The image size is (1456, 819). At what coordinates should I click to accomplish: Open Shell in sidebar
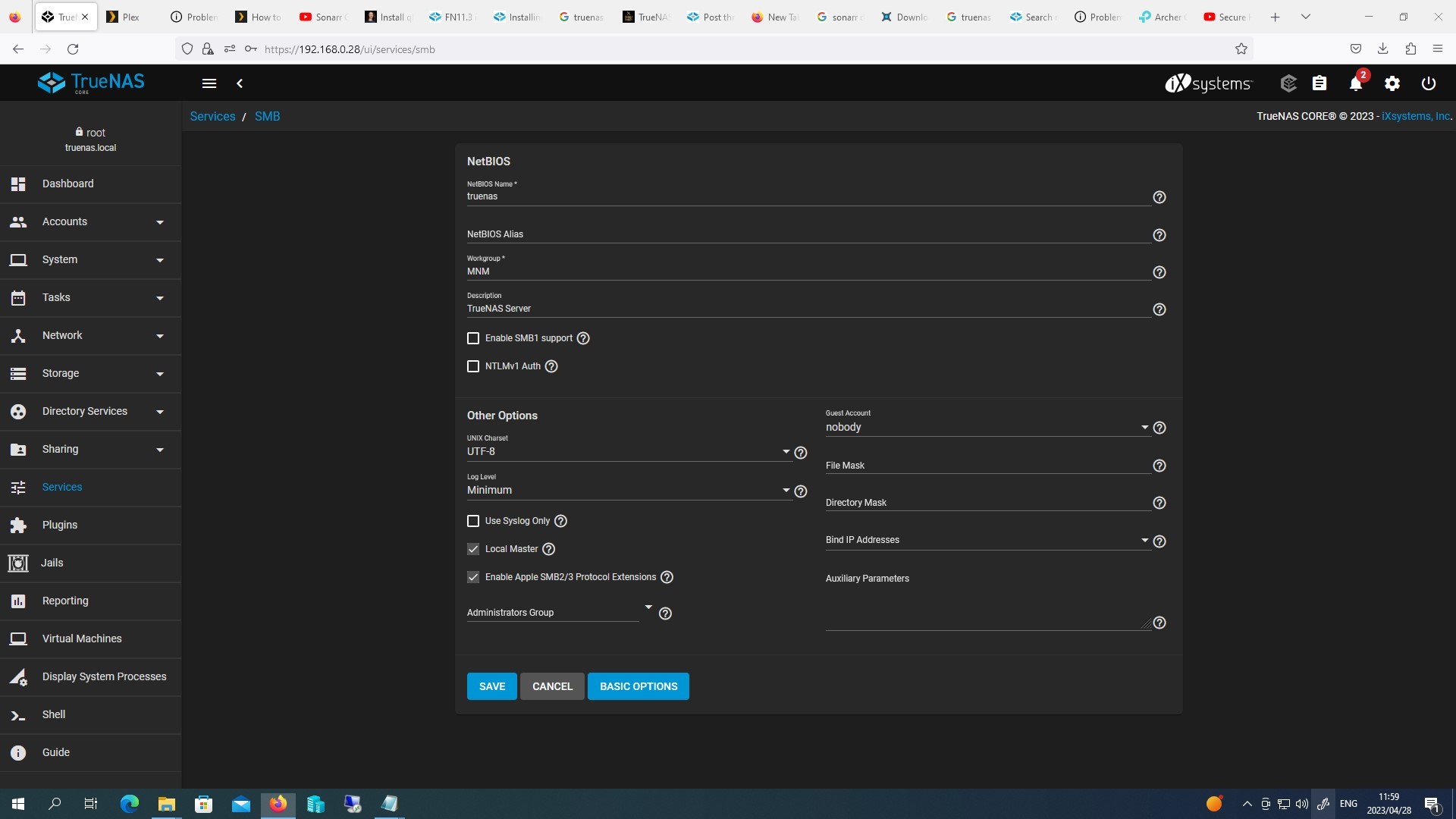(x=91, y=714)
